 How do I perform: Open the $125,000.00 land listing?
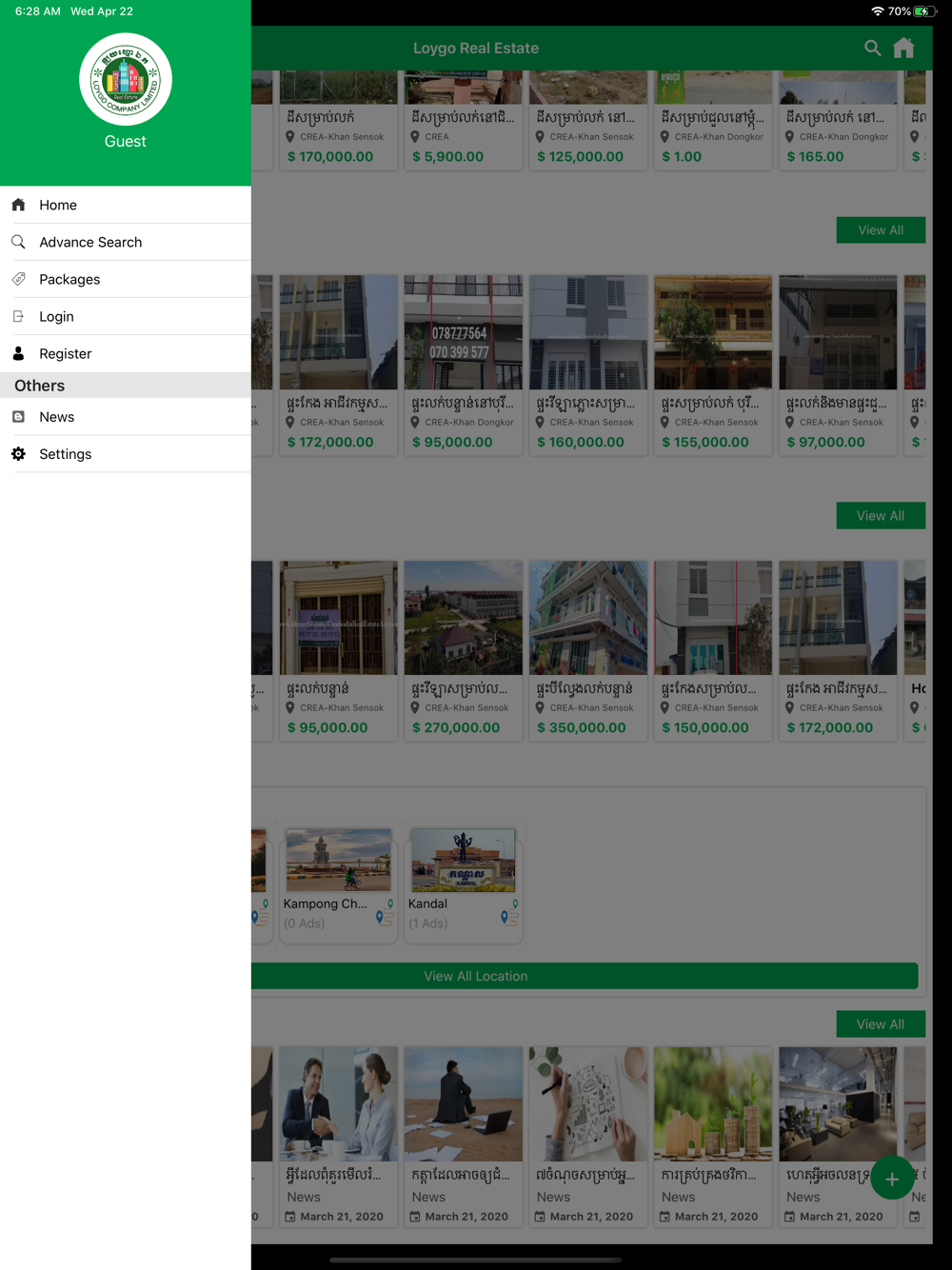pos(588,120)
